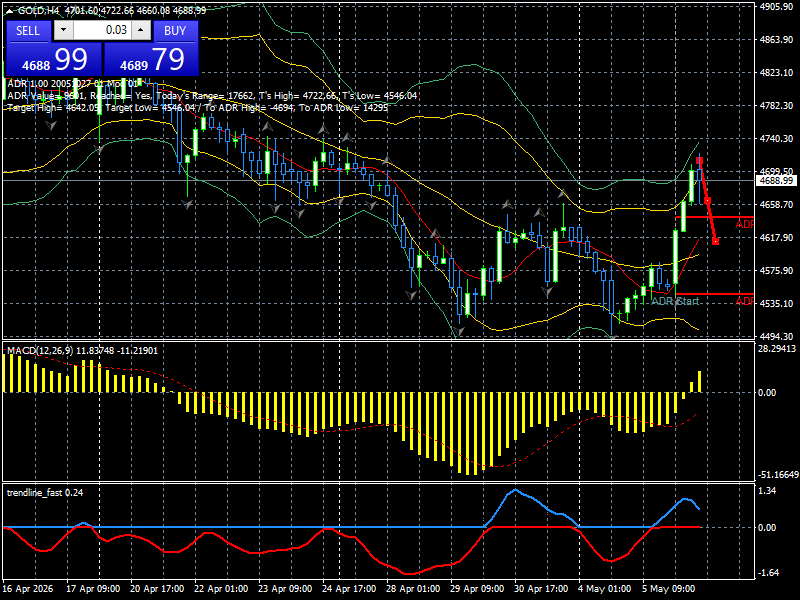Click the lower red ADR label near 4546
The width and height of the screenshot is (800, 600).
point(744,301)
